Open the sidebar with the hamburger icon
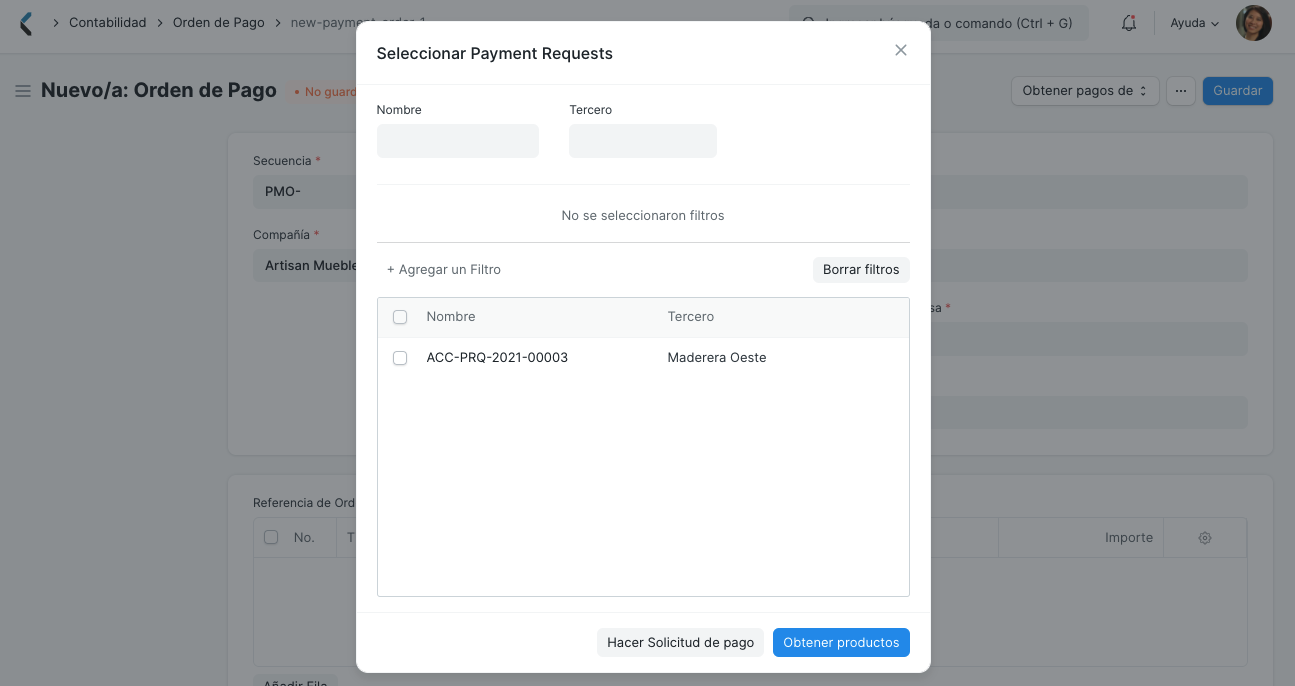The width and height of the screenshot is (1295, 686). click(22, 90)
